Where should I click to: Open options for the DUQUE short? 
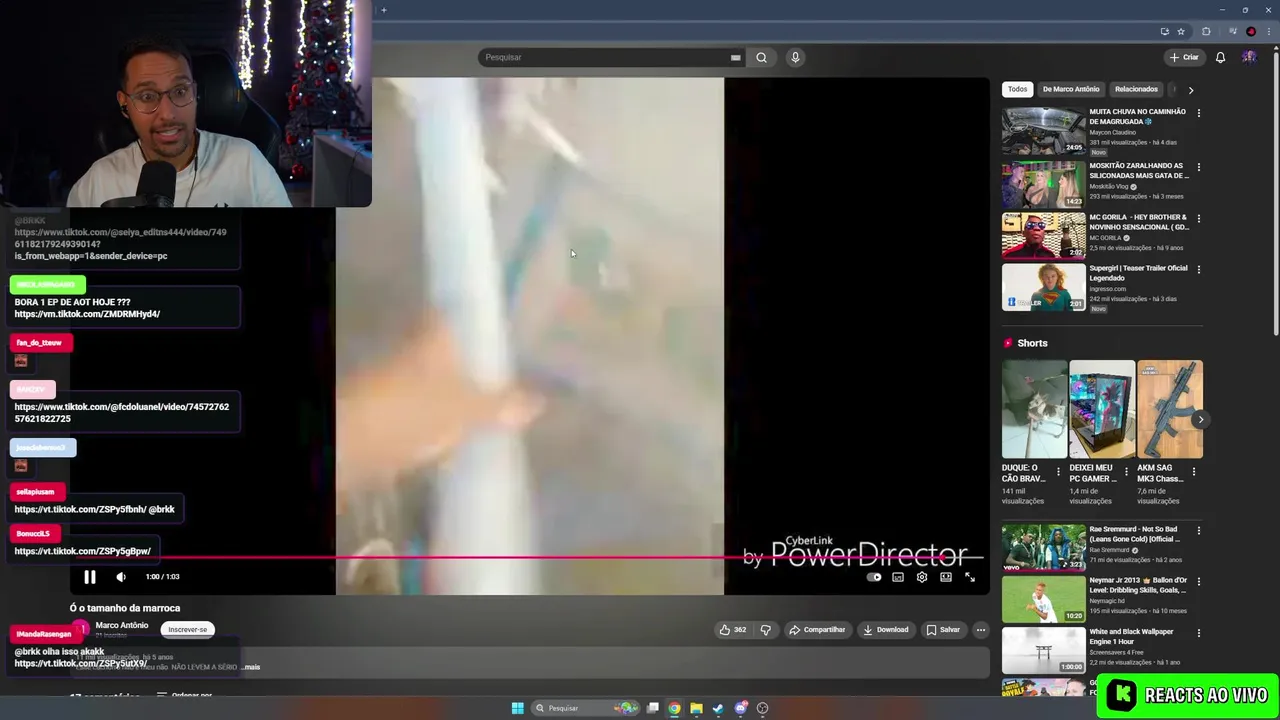point(1058,472)
